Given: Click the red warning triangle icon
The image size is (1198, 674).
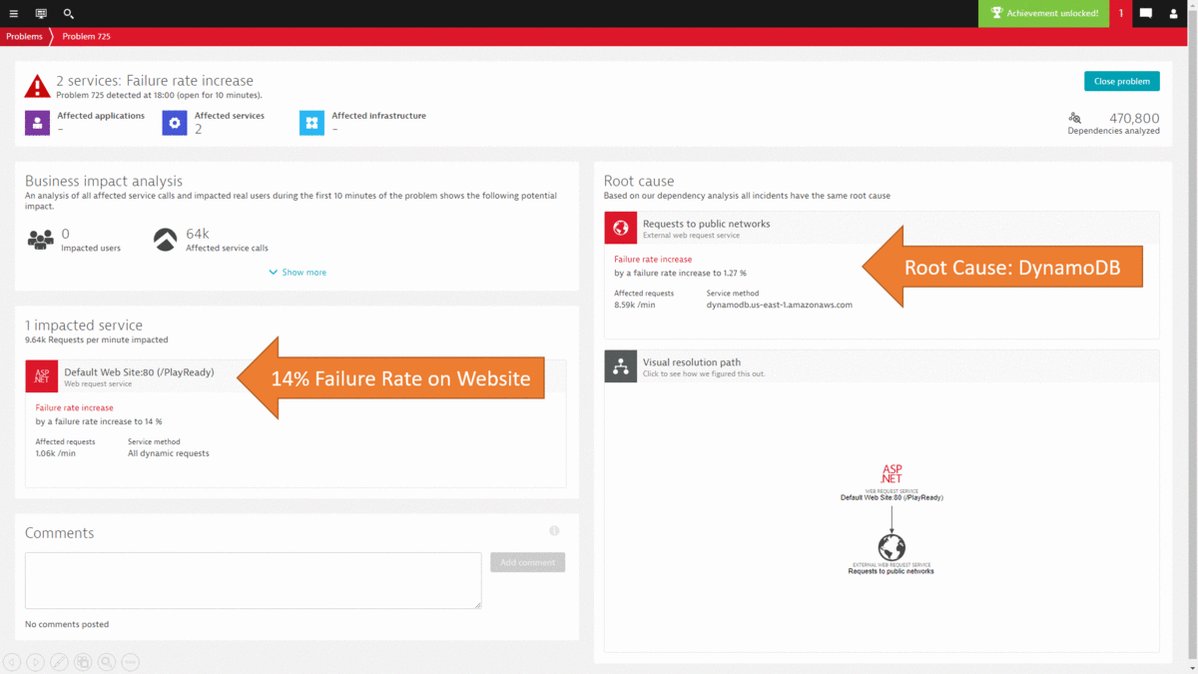Looking at the screenshot, I should 37,86.
